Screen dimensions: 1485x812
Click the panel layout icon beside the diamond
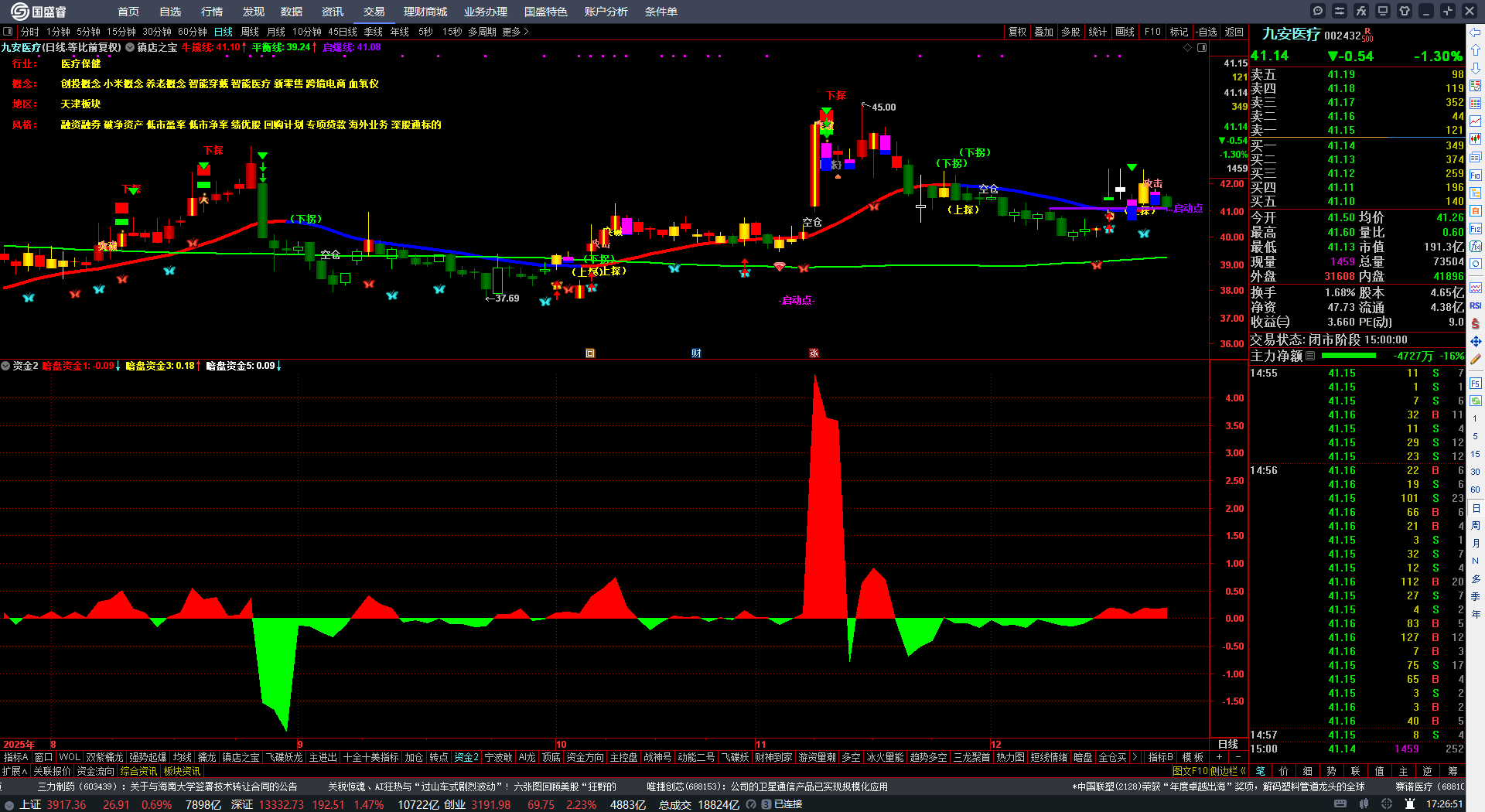click(x=1202, y=48)
